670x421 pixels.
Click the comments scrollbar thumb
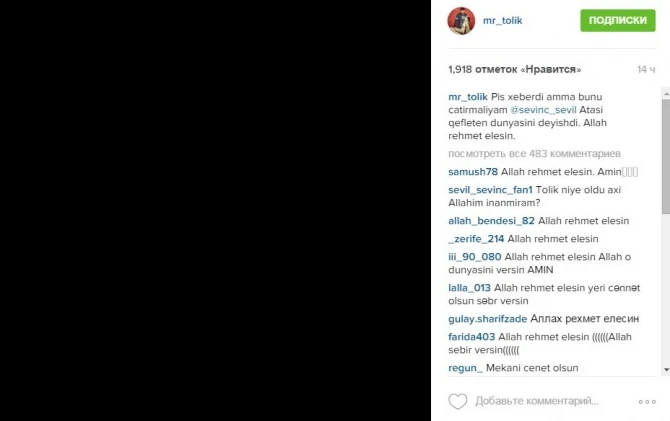666,156
